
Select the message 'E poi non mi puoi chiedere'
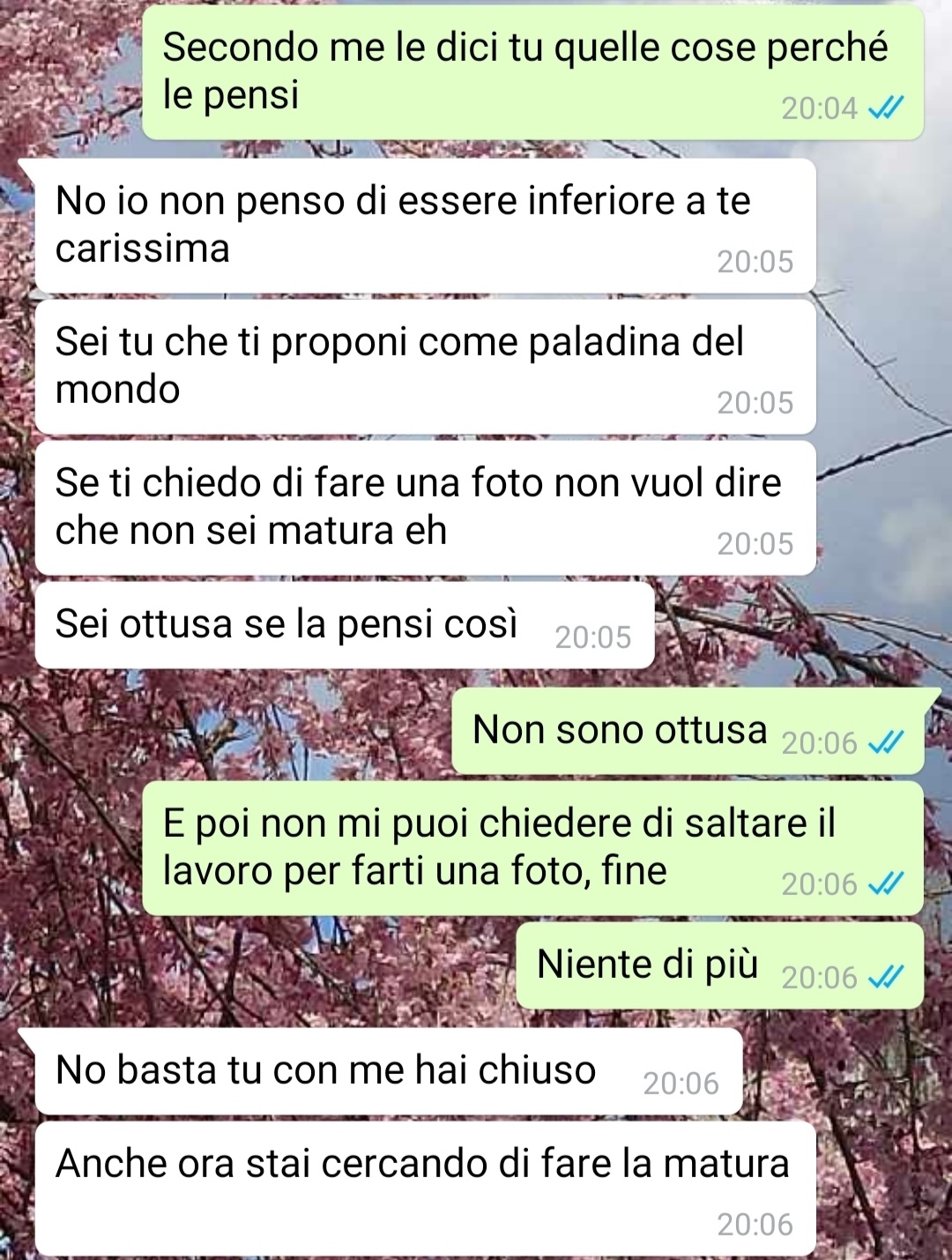pyautogui.click(x=532, y=848)
